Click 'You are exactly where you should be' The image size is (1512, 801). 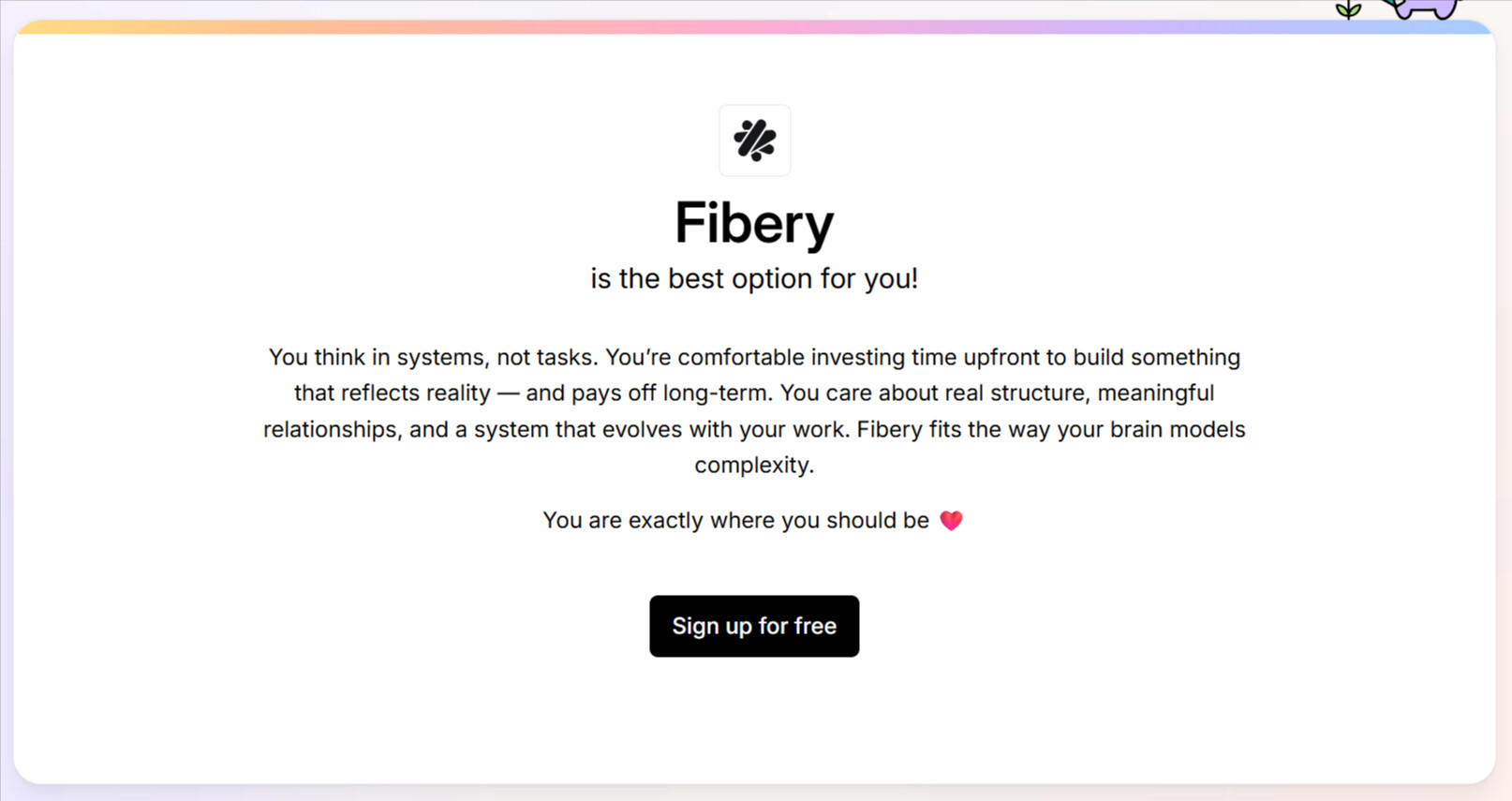tap(735, 521)
